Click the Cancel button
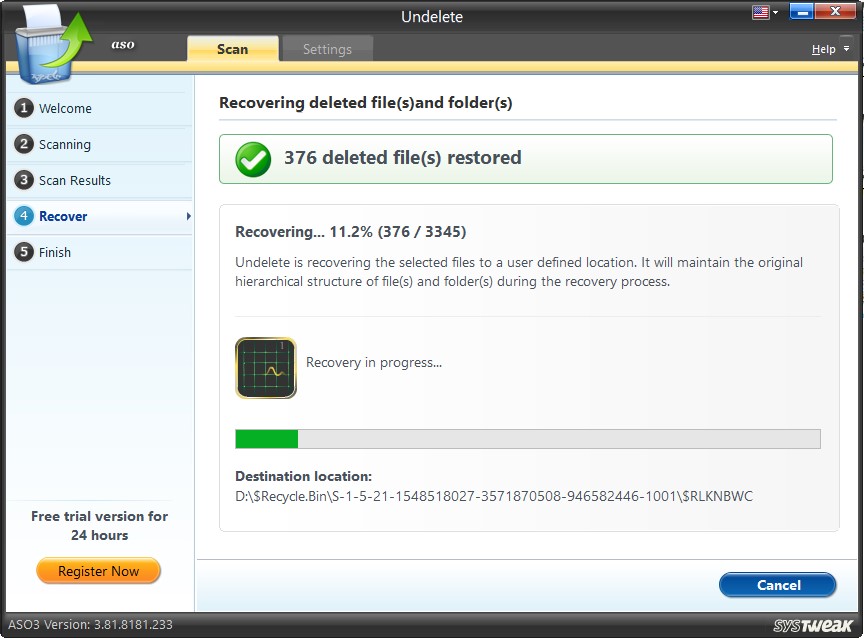The width and height of the screenshot is (864, 639). (x=777, y=585)
